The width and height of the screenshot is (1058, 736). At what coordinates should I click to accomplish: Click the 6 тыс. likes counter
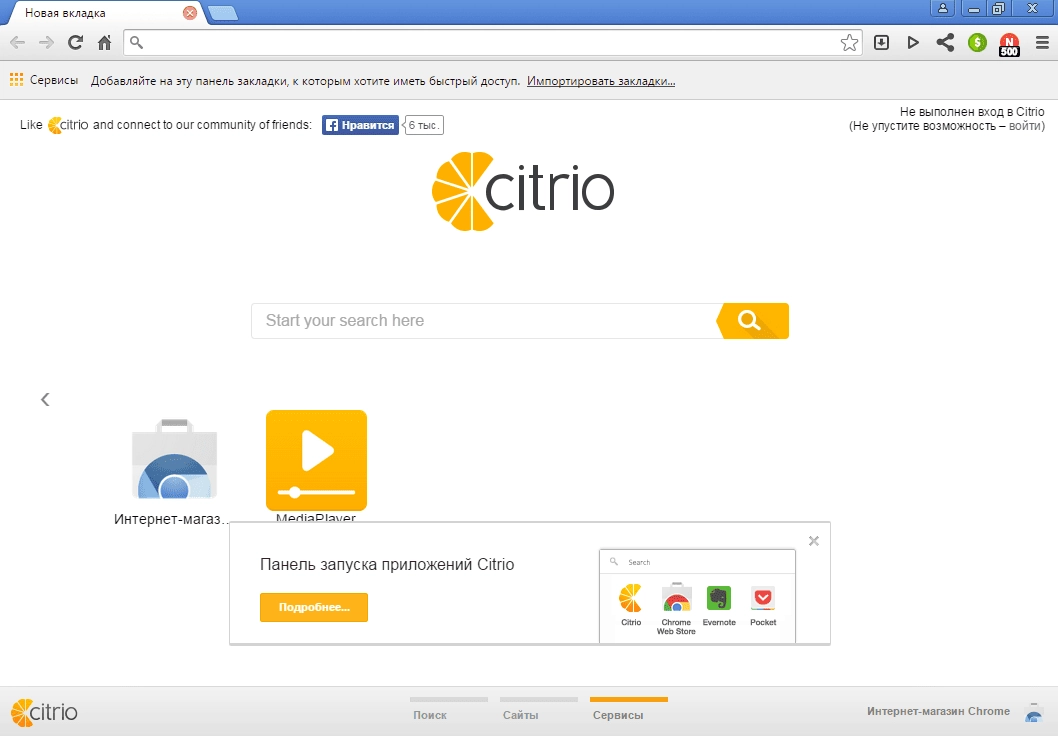(424, 125)
